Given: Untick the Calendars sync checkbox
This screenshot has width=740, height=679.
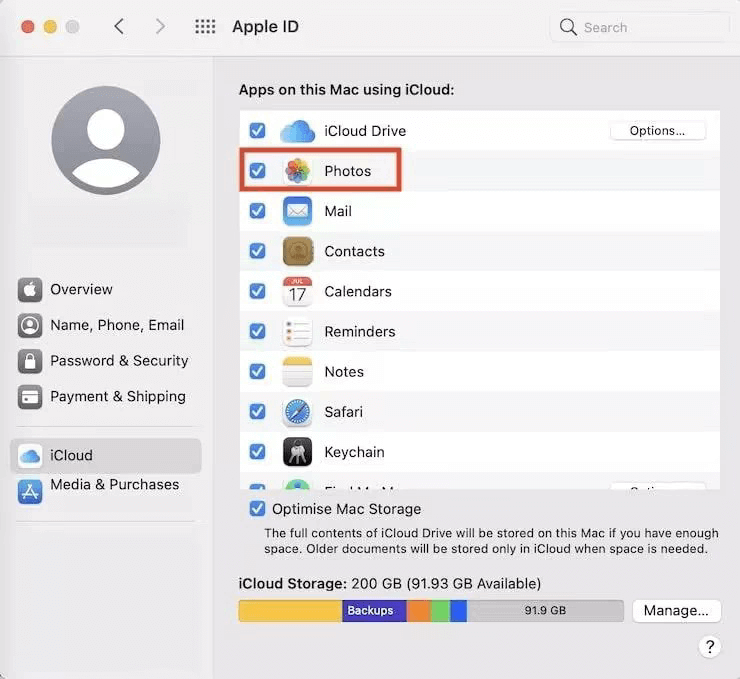Looking at the screenshot, I should [258, 291].
